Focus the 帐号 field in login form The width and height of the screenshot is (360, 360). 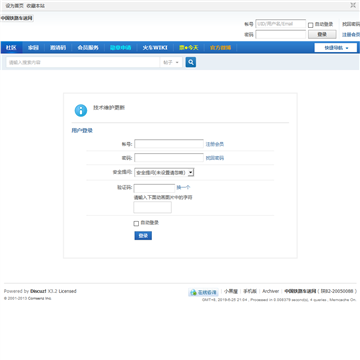point(169,144)
